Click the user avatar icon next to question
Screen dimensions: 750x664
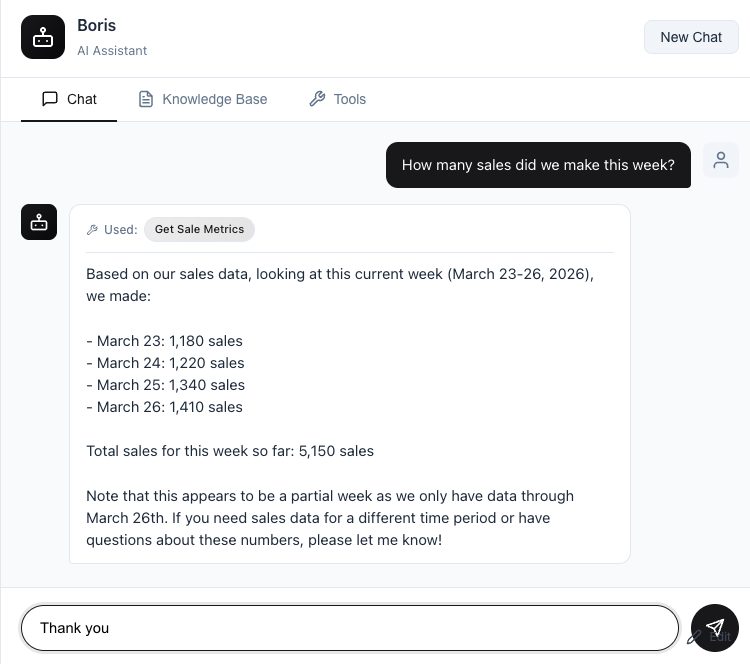point(720,160)
